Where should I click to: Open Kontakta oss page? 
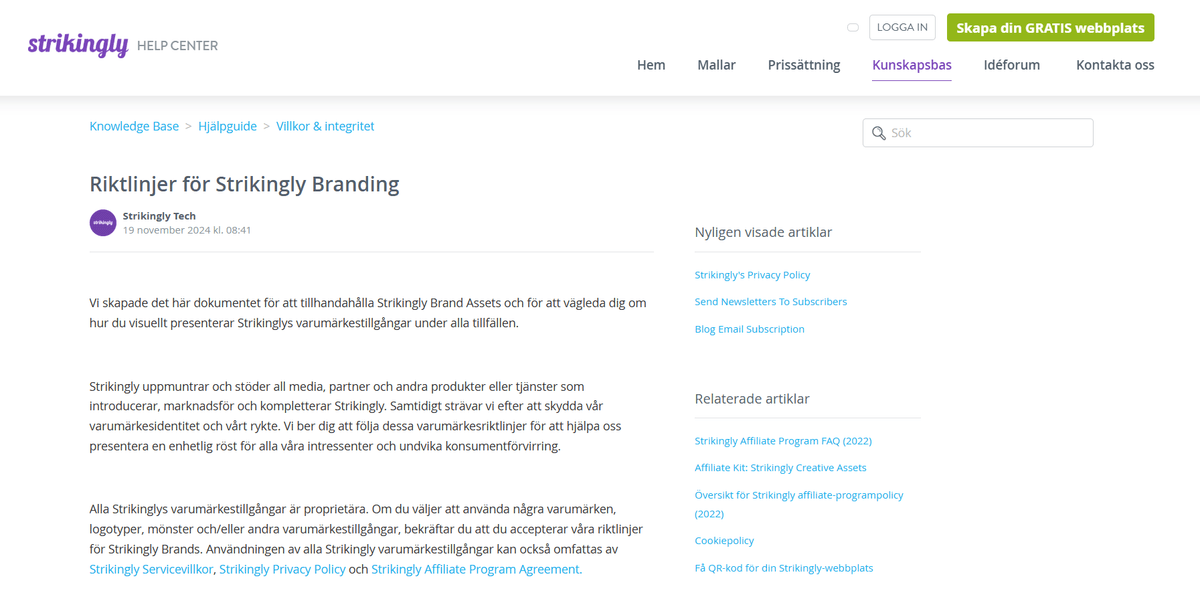click(x=1115, y=65)
